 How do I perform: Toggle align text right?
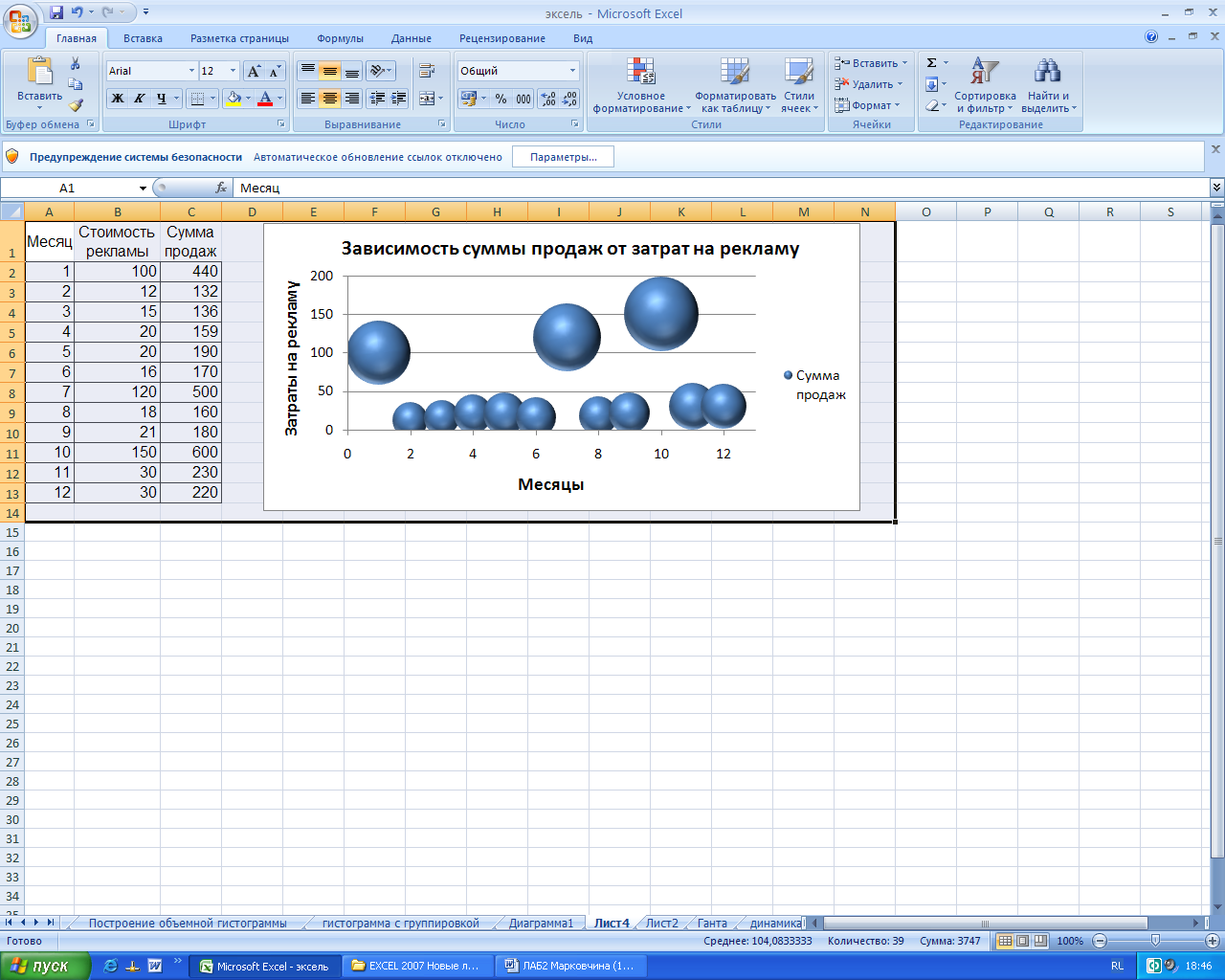click(351, 98)
